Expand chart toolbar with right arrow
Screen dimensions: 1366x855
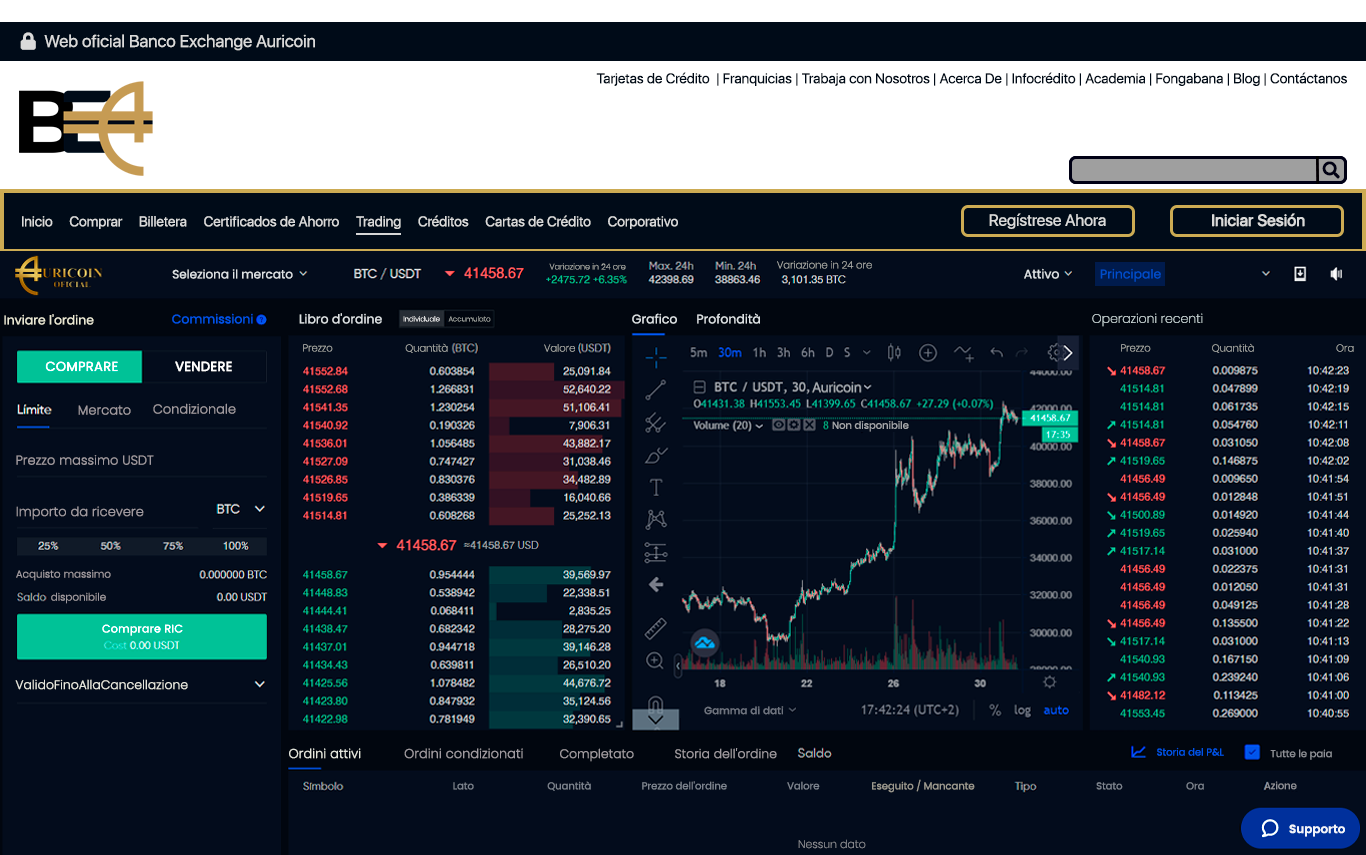(x=1067, y=352)
